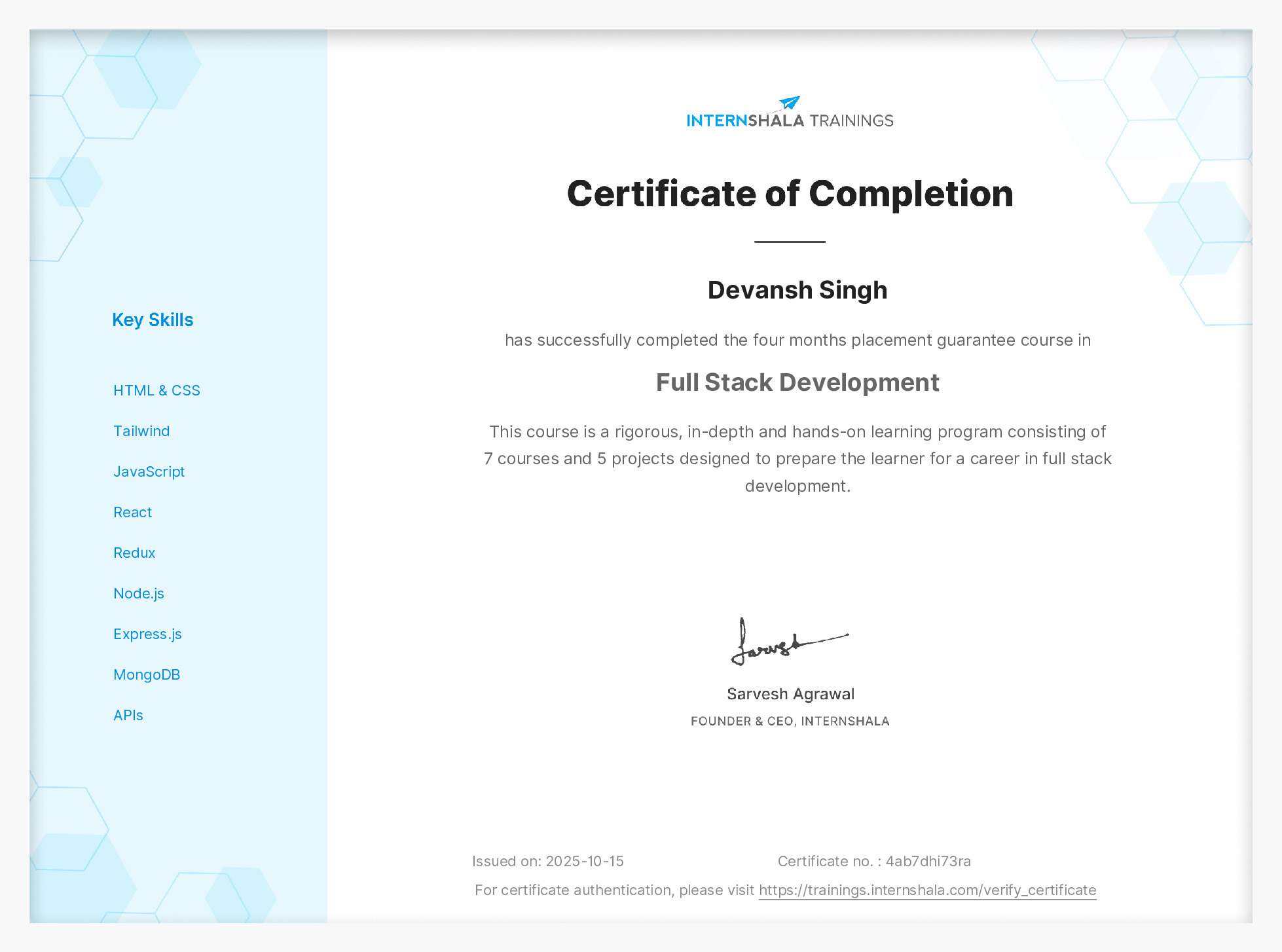Select the APIs skill entry

point(128,715)
